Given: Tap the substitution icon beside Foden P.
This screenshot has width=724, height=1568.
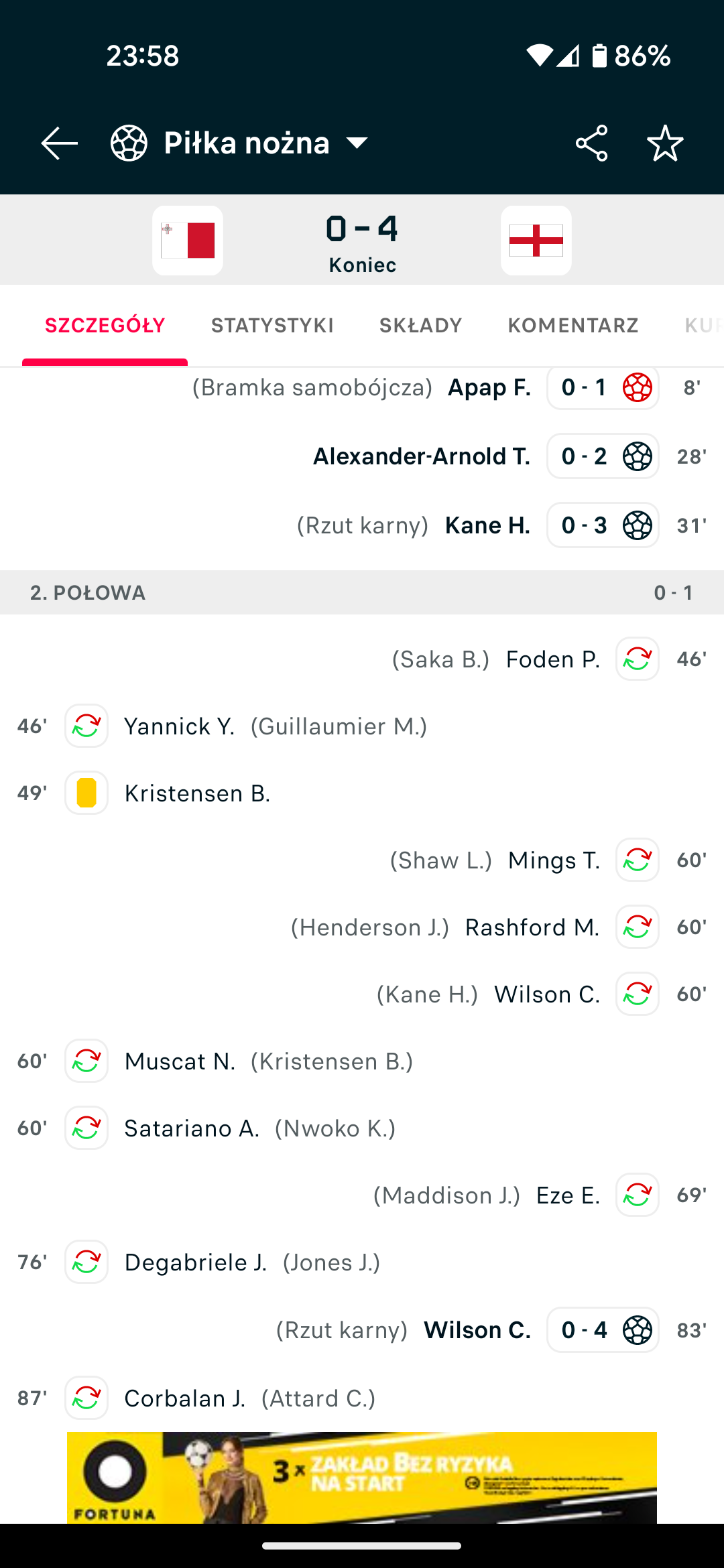Looking at the screenshot, I should click(637, 659).
